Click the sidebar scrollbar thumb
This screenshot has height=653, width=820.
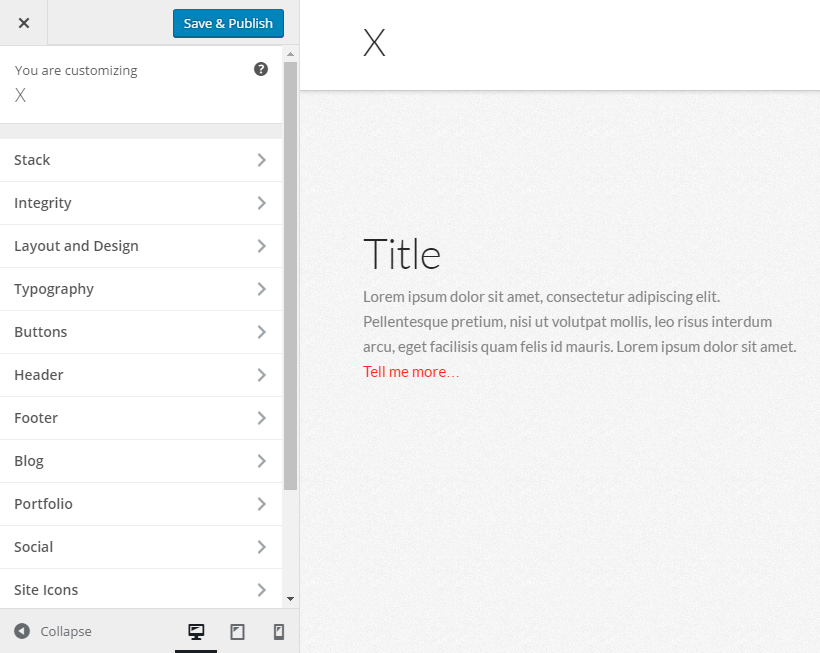pyautogui.click(x=290, y=276)
